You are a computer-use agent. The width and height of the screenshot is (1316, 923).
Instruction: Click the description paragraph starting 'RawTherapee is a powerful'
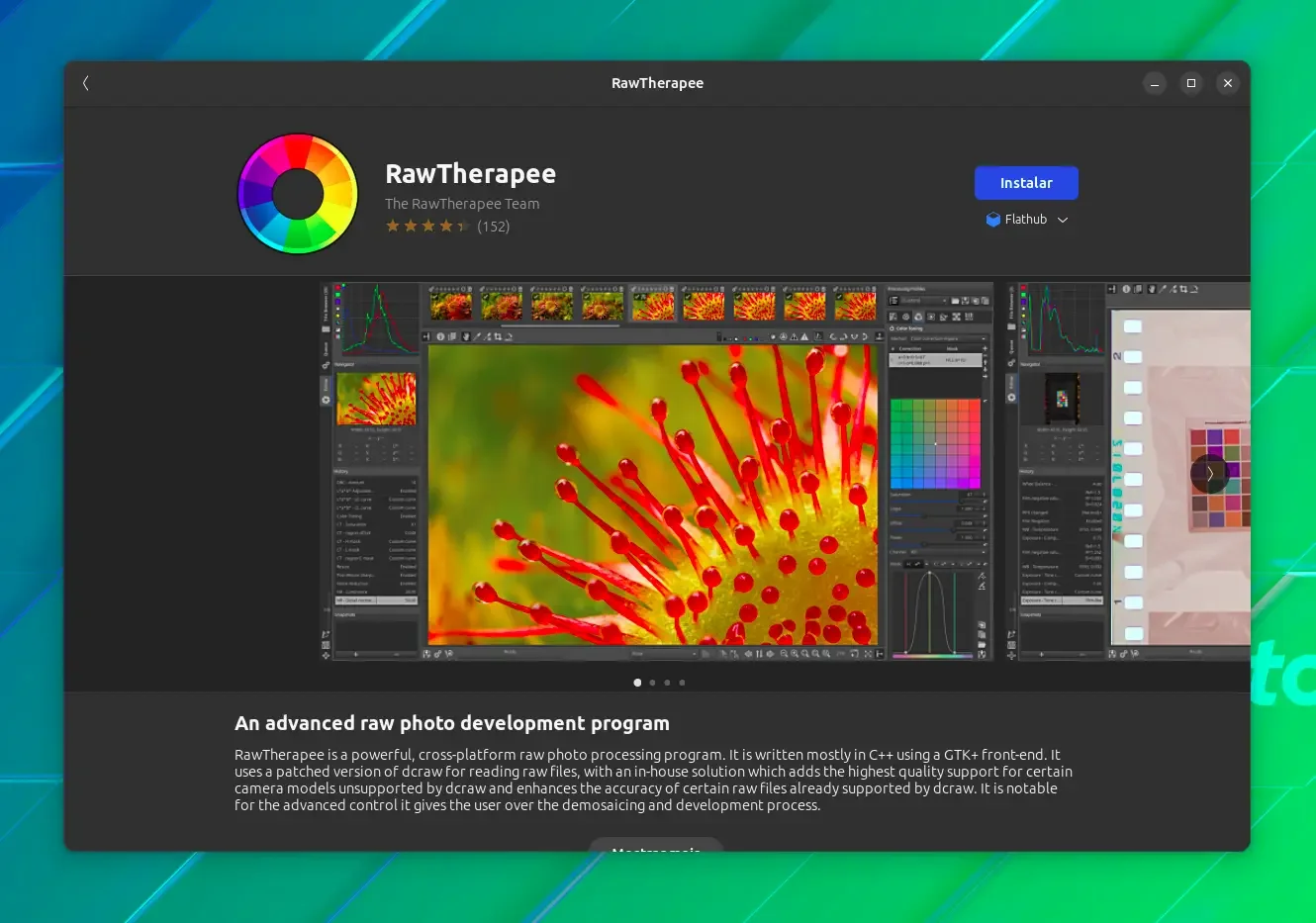pos(653,780)
